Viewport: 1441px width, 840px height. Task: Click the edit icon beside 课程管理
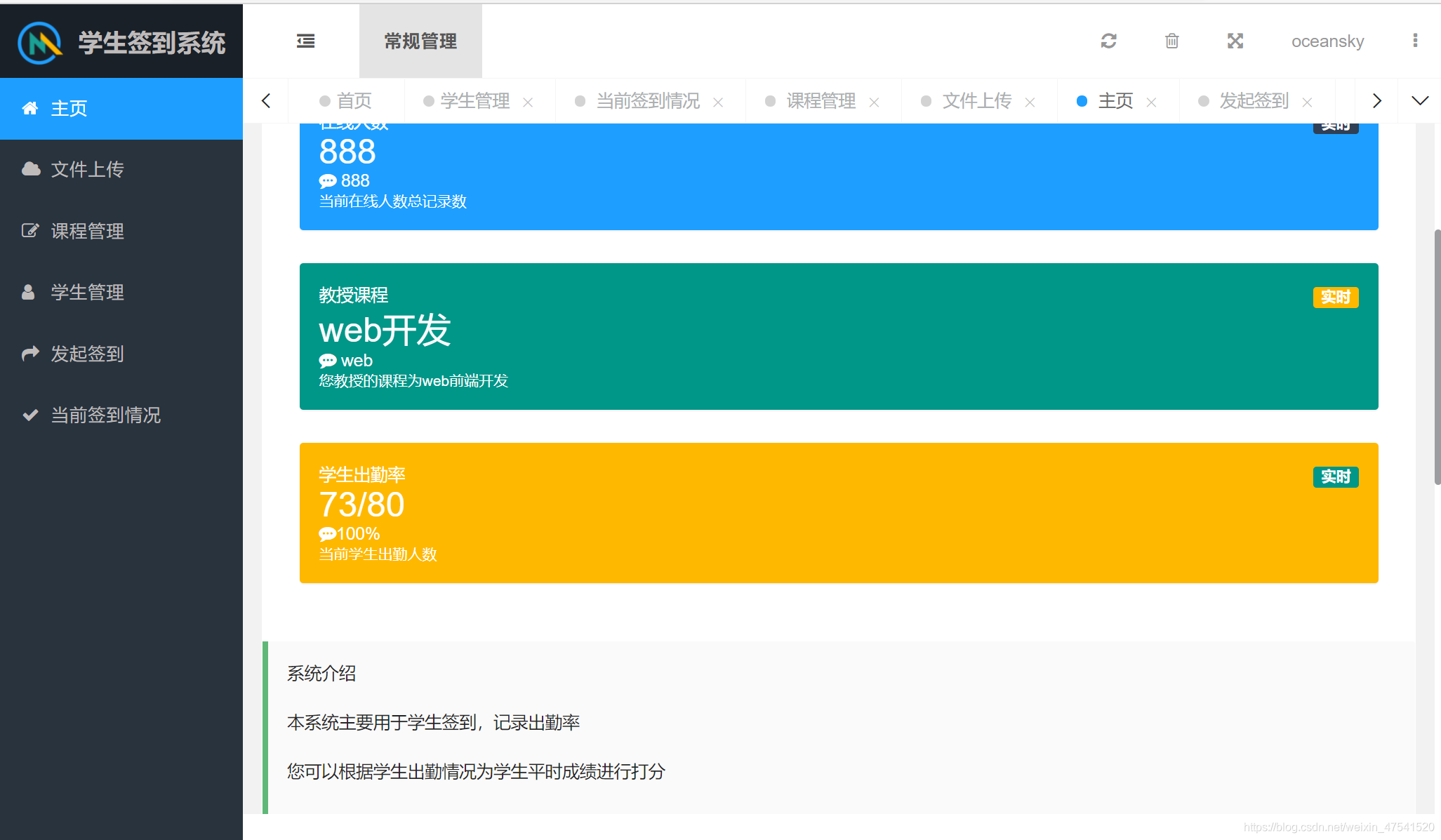30,231
